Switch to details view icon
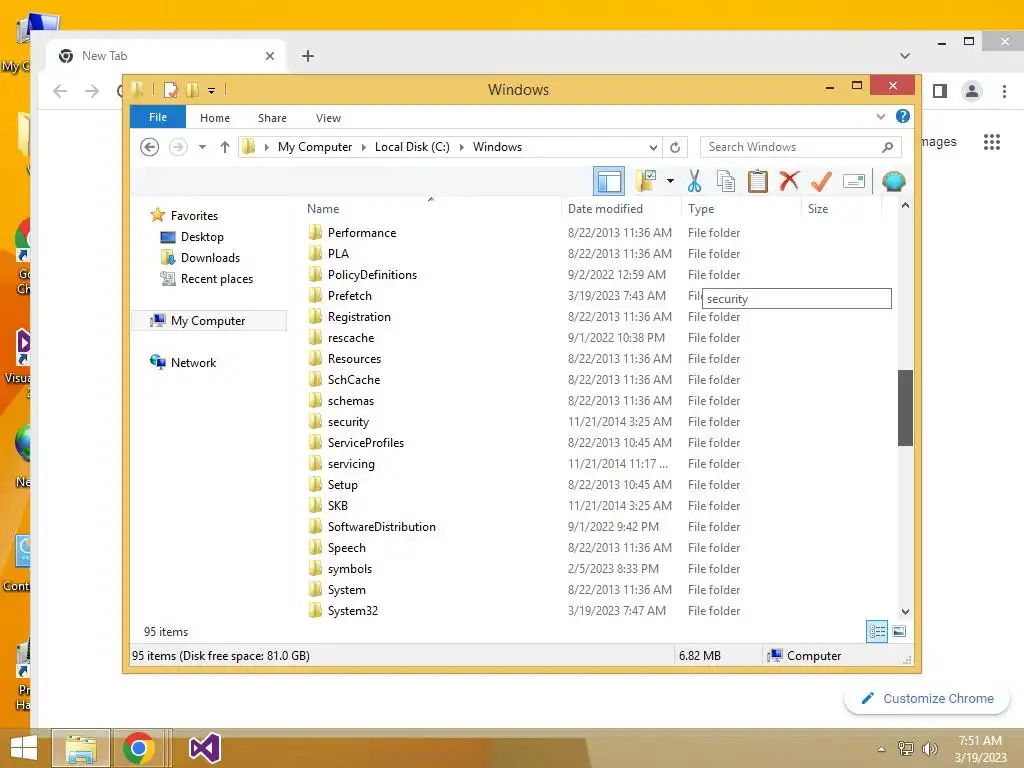Viewport: 1024px width, 768px height. tap(876, 632)
